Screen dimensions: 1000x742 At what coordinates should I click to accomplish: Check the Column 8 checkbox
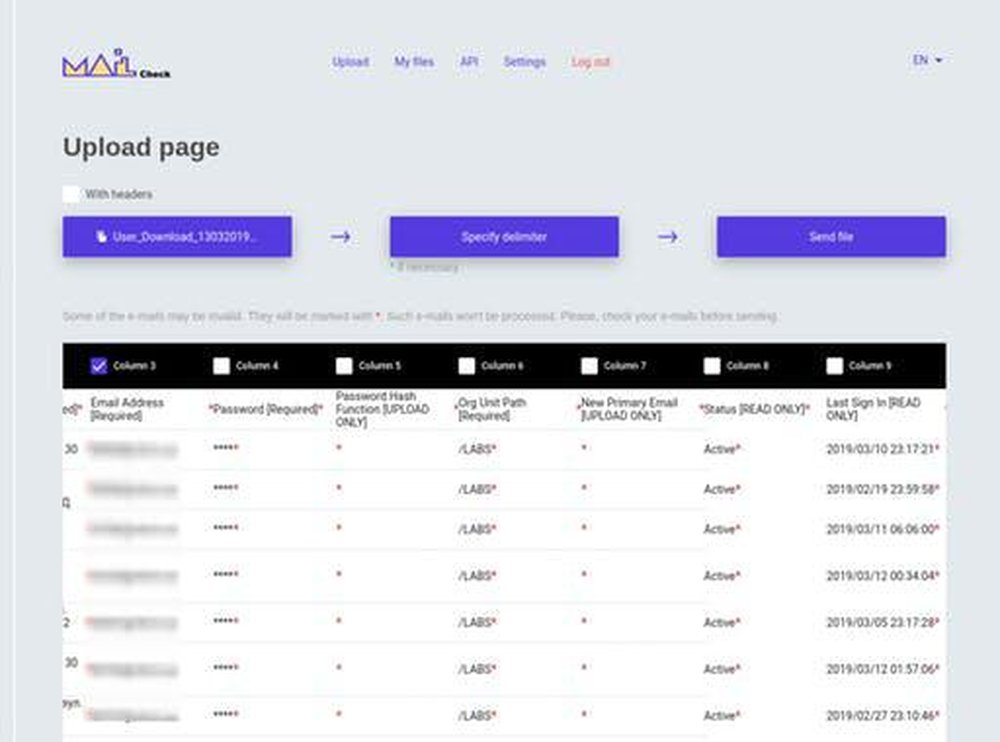point(712,366)
